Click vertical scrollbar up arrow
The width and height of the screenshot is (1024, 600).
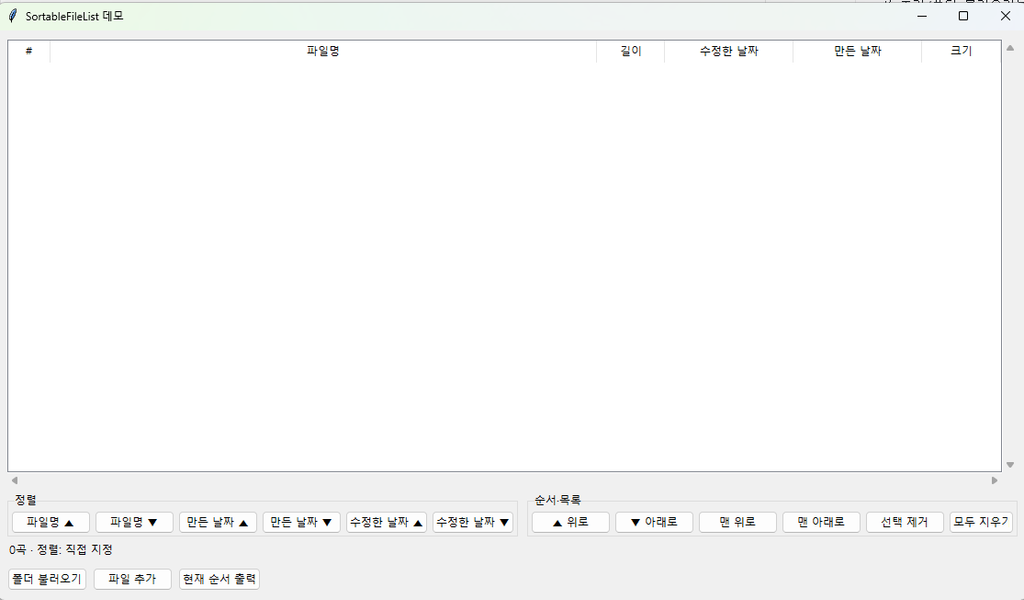(x=1010, y=48)
